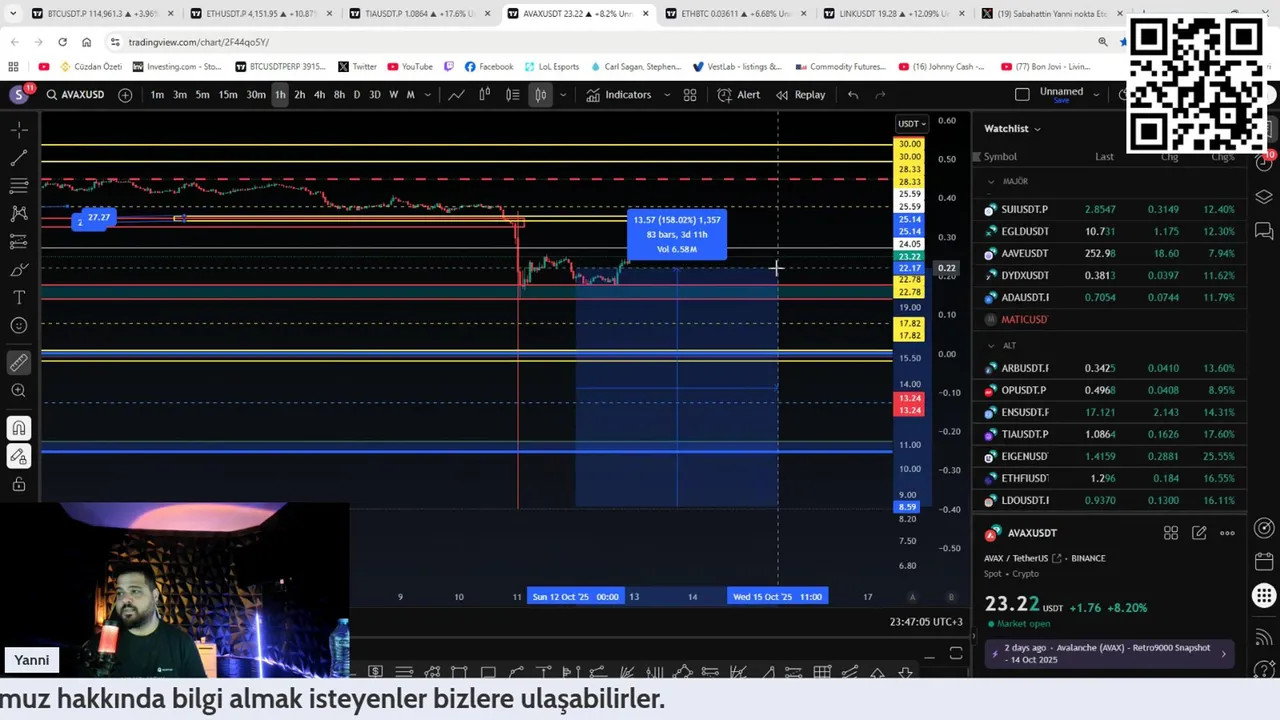Maximize the bottom panel
This screenshot has width=1280, height=720.
(956, 655)
